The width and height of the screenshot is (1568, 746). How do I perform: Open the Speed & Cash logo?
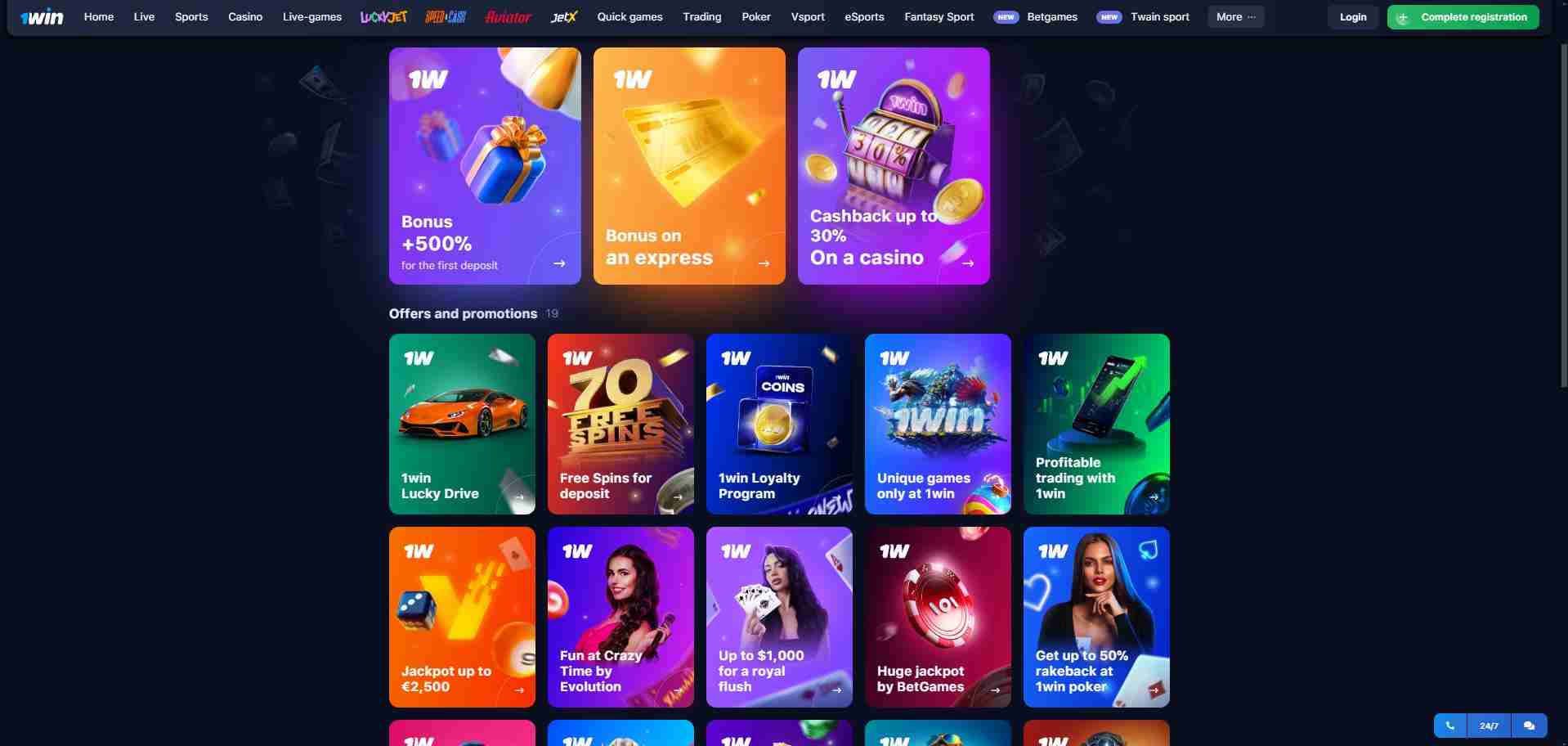click(x=446, y=16)
